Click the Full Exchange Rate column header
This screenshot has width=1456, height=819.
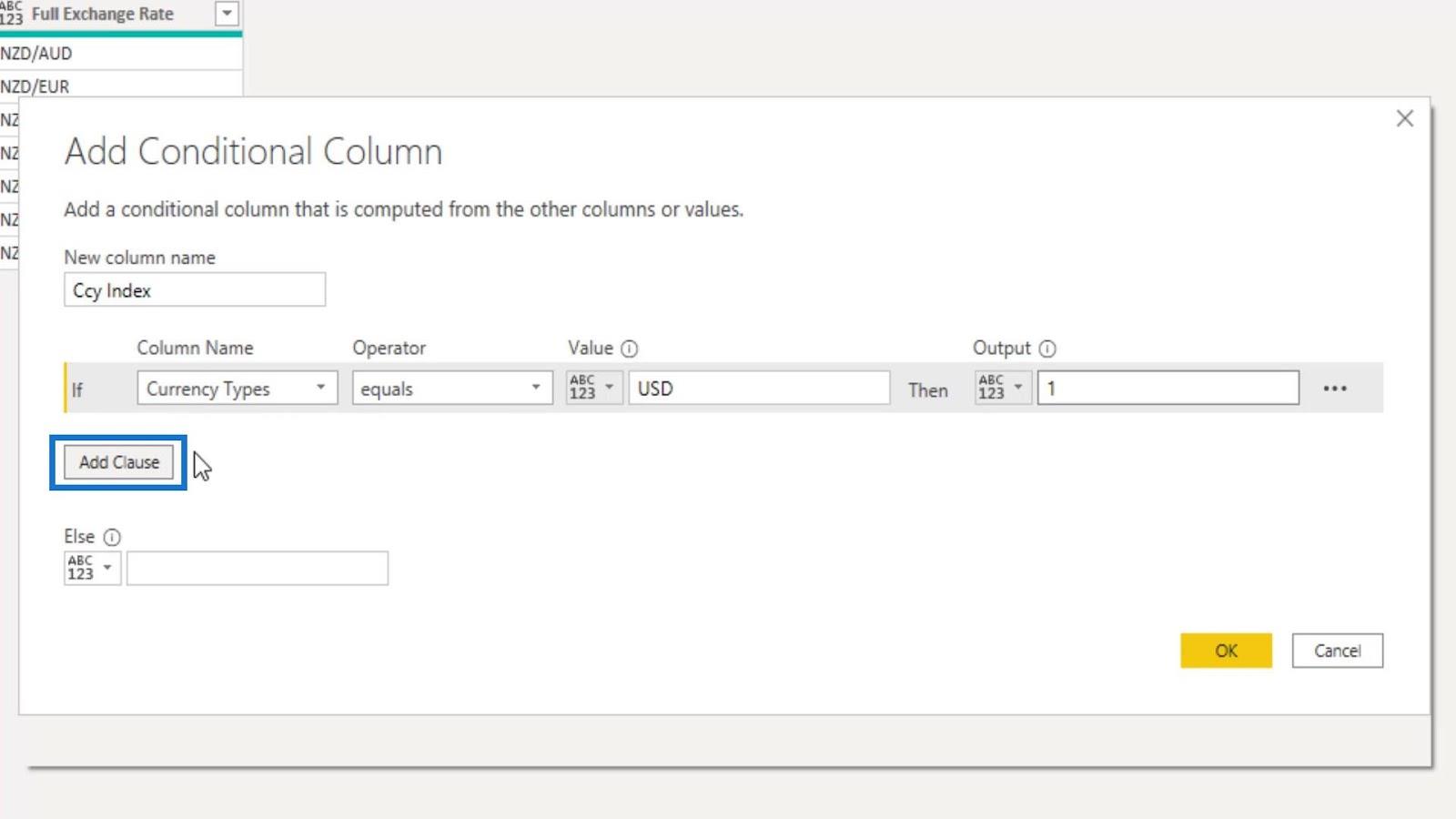click(x=102, y=15)
